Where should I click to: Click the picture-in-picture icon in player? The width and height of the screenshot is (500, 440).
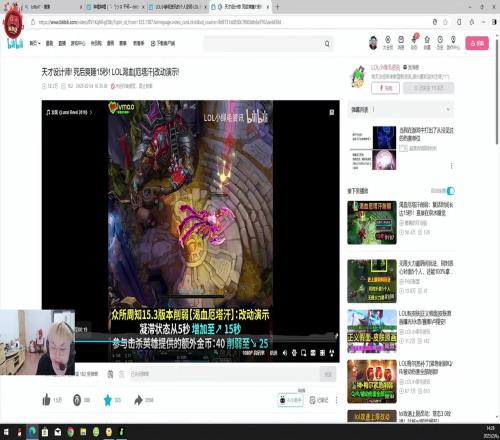coord(303,353)
